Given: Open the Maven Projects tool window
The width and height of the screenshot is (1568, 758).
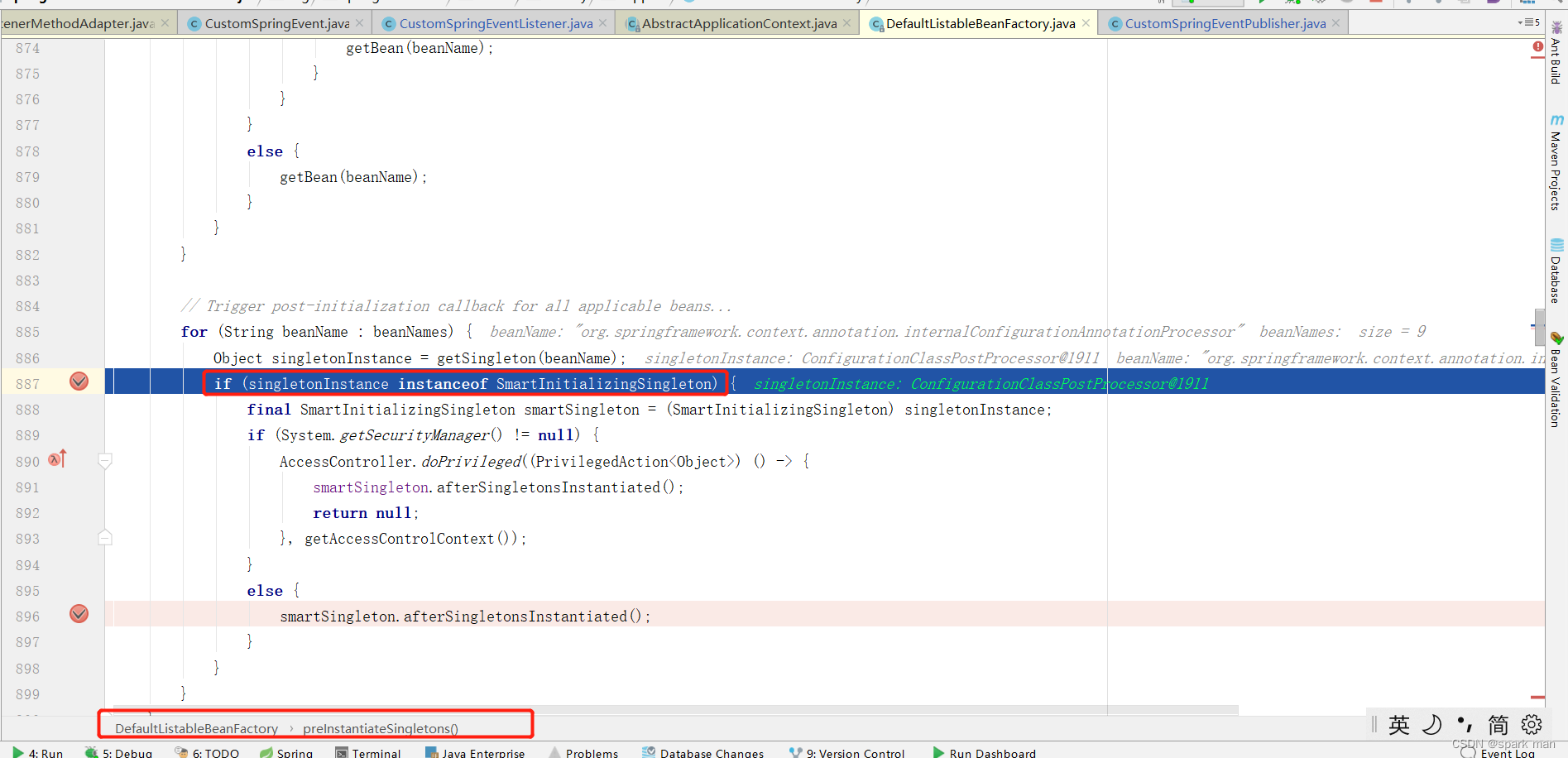Looking at the screenshot, I should click(1556, 162).
